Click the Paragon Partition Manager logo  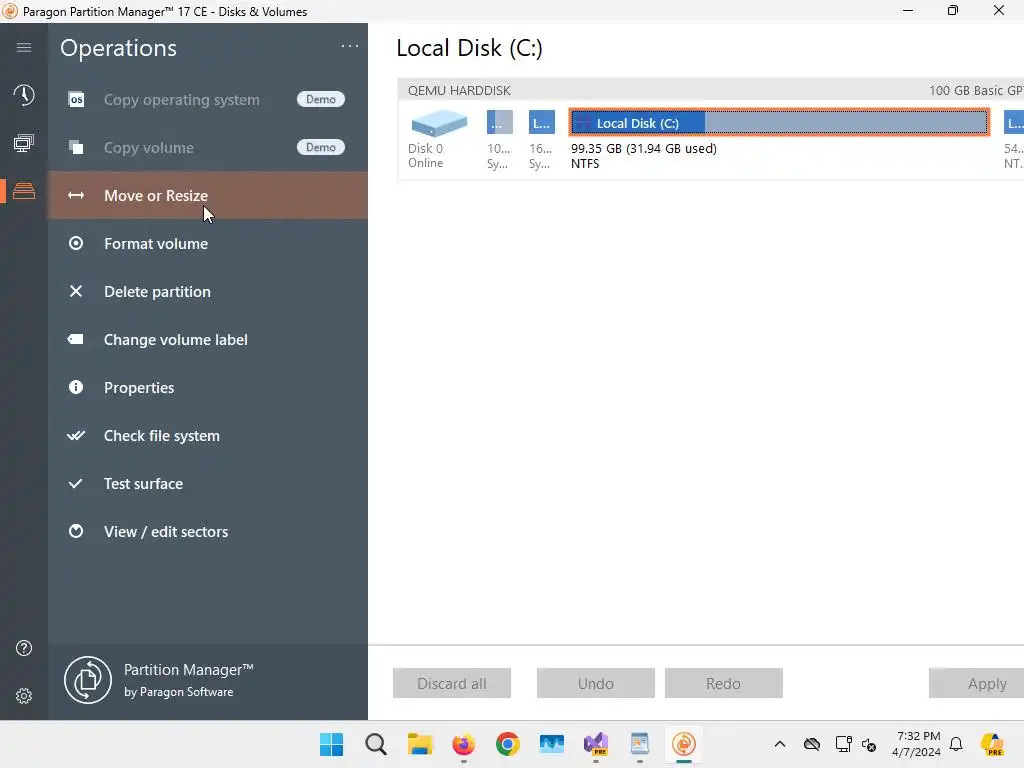coord(88,680)
